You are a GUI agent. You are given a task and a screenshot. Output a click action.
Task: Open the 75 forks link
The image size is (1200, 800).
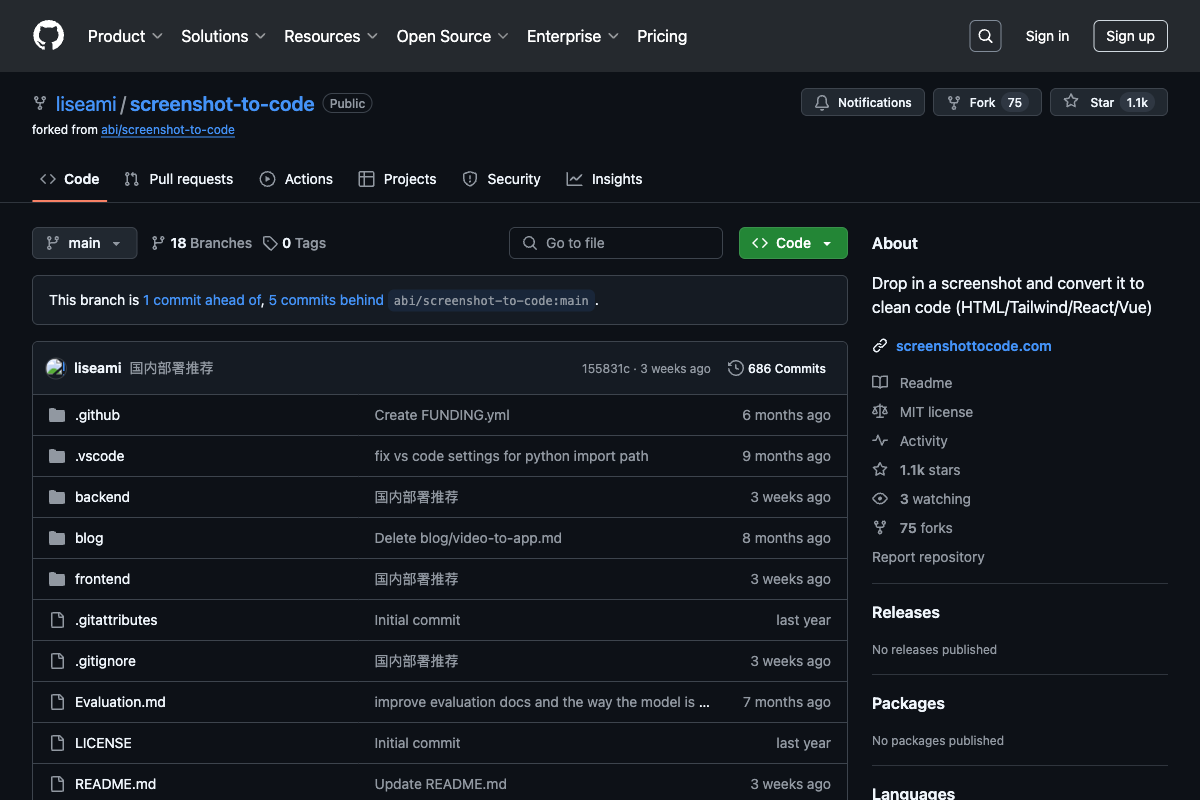coord(926,528)
